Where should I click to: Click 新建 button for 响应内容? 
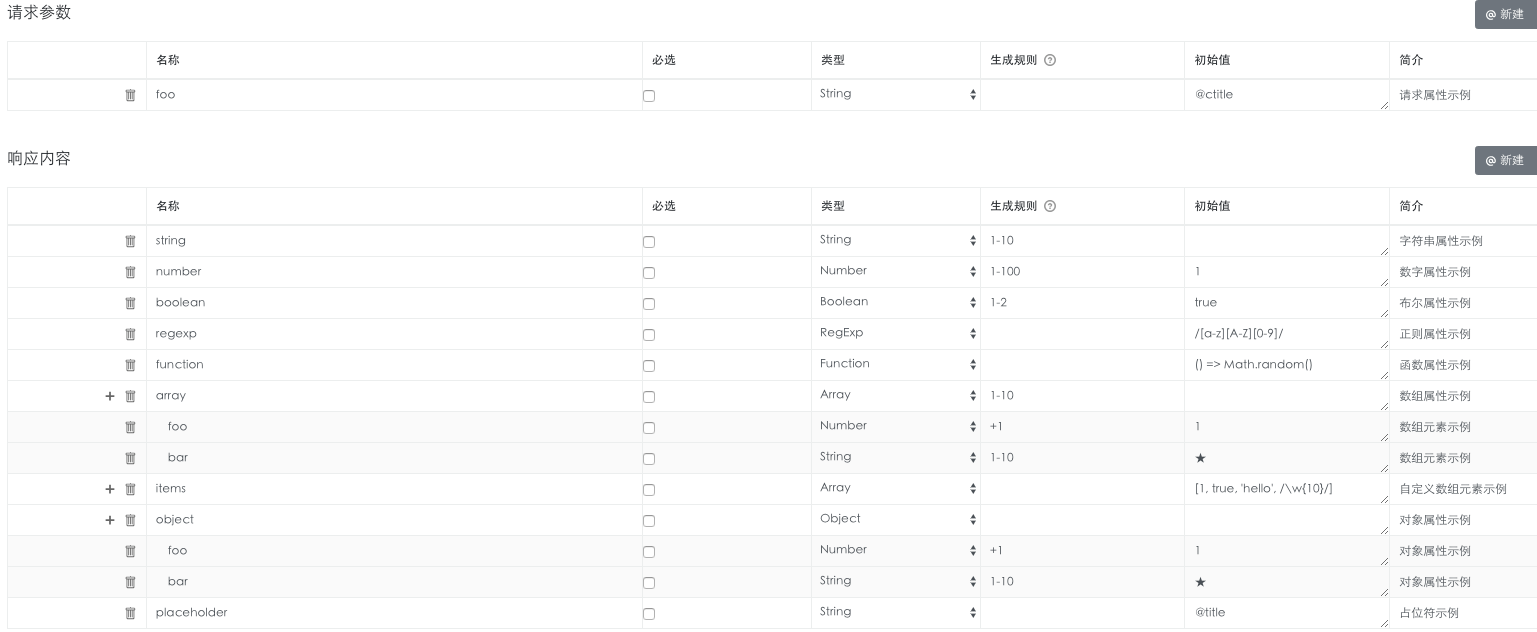(1505, 160)
